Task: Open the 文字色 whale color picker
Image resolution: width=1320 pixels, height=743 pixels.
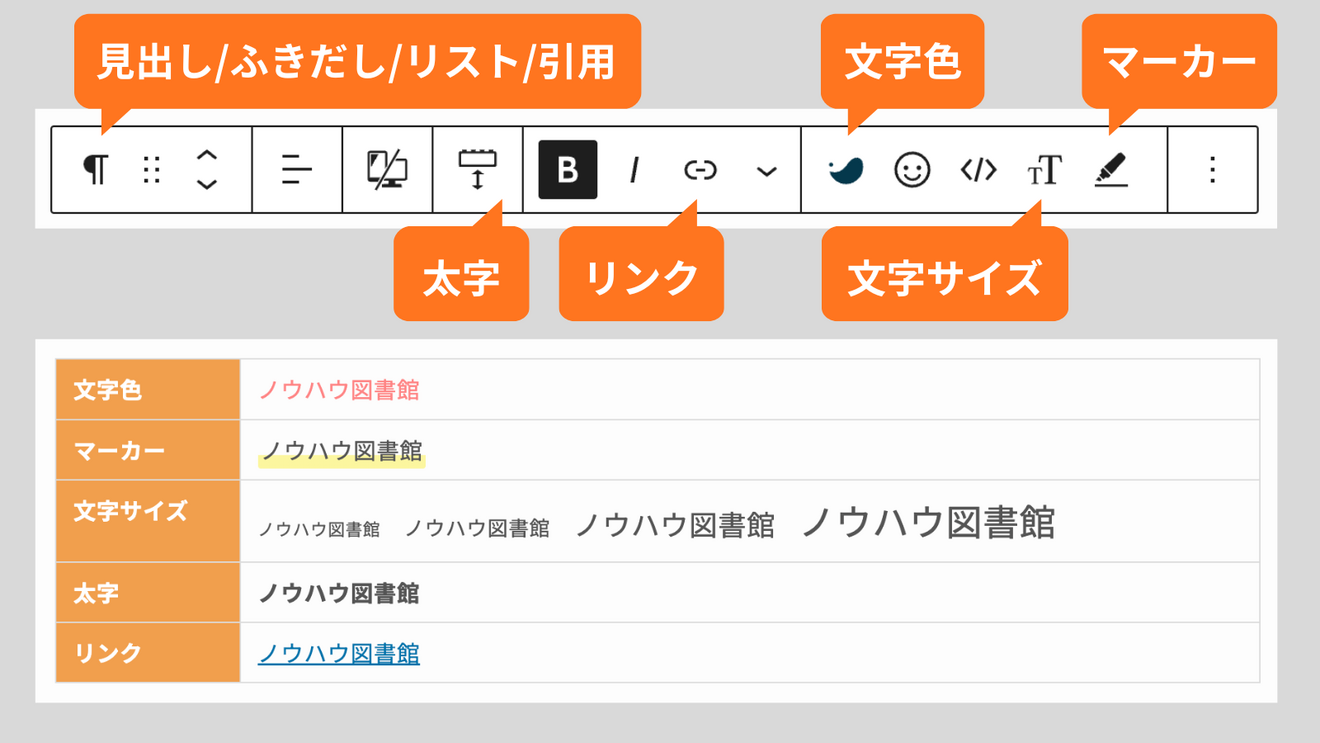Action: pyautogui.click(x=845, y=170)
